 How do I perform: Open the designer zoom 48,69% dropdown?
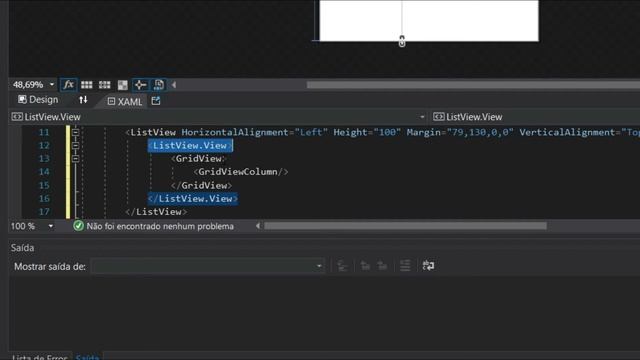52,84
